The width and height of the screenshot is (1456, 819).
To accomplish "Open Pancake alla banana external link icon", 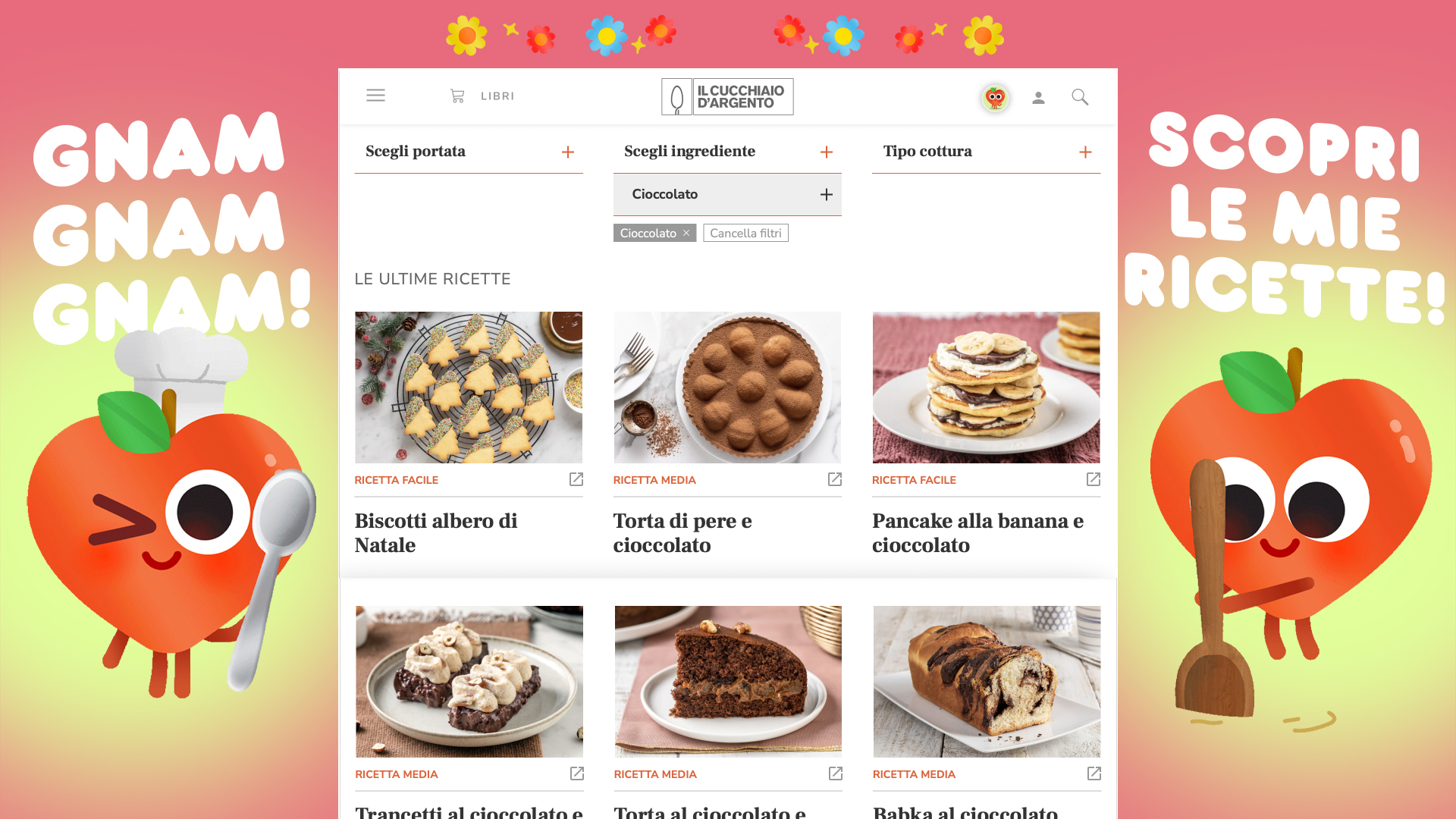I will (x=1094, y=479).
